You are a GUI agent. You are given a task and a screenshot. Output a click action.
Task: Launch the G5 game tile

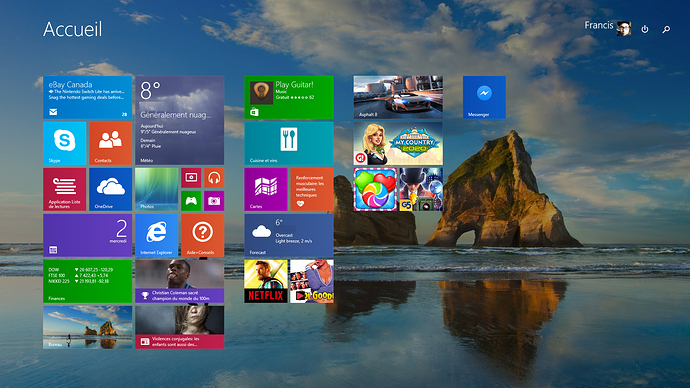(x=421, y=189)
